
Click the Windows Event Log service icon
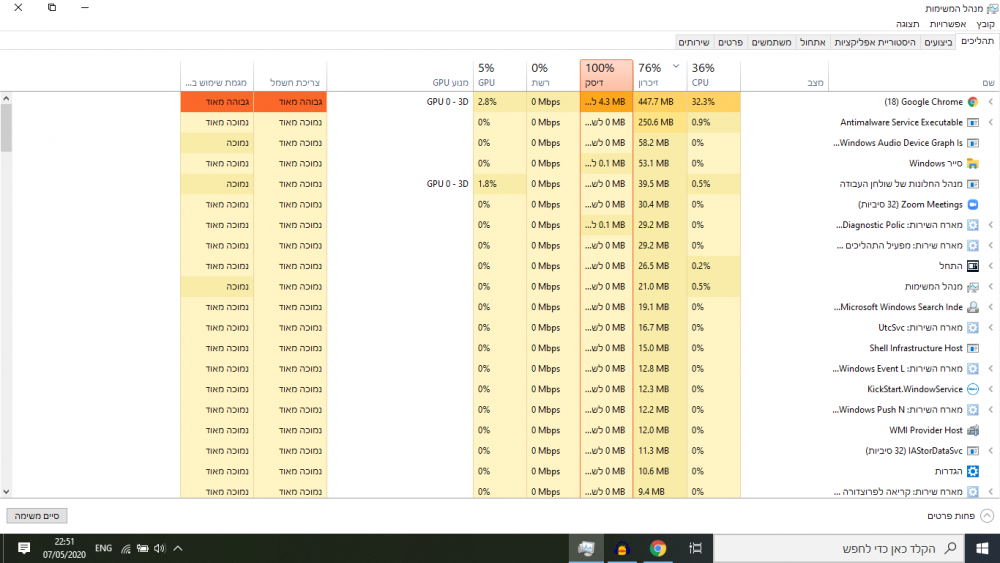coord(973,369)
